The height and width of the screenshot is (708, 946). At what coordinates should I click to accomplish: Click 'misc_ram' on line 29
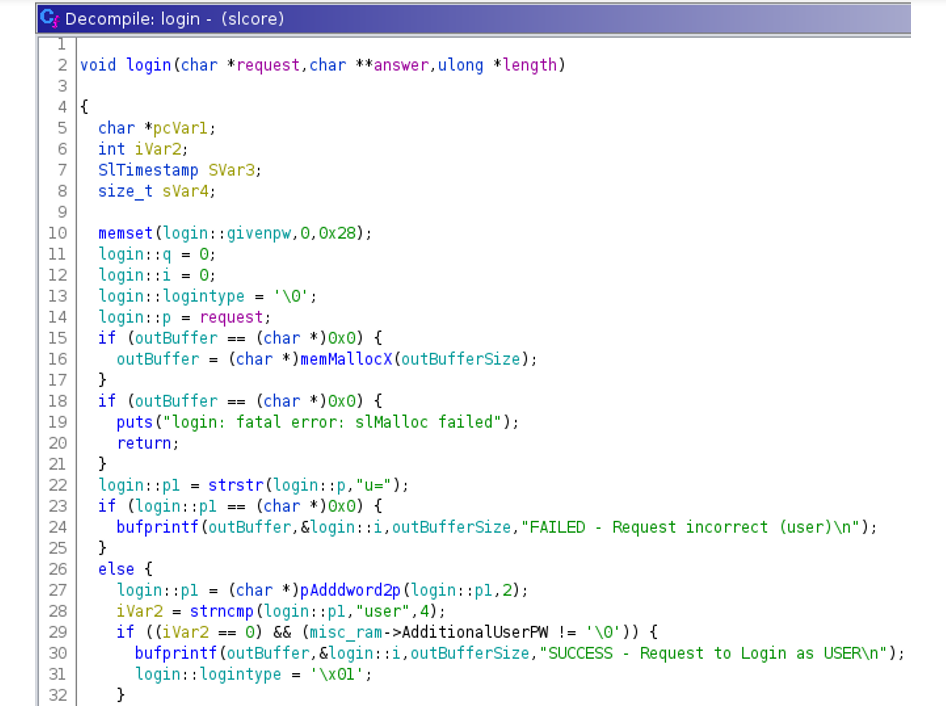(346, 632)
